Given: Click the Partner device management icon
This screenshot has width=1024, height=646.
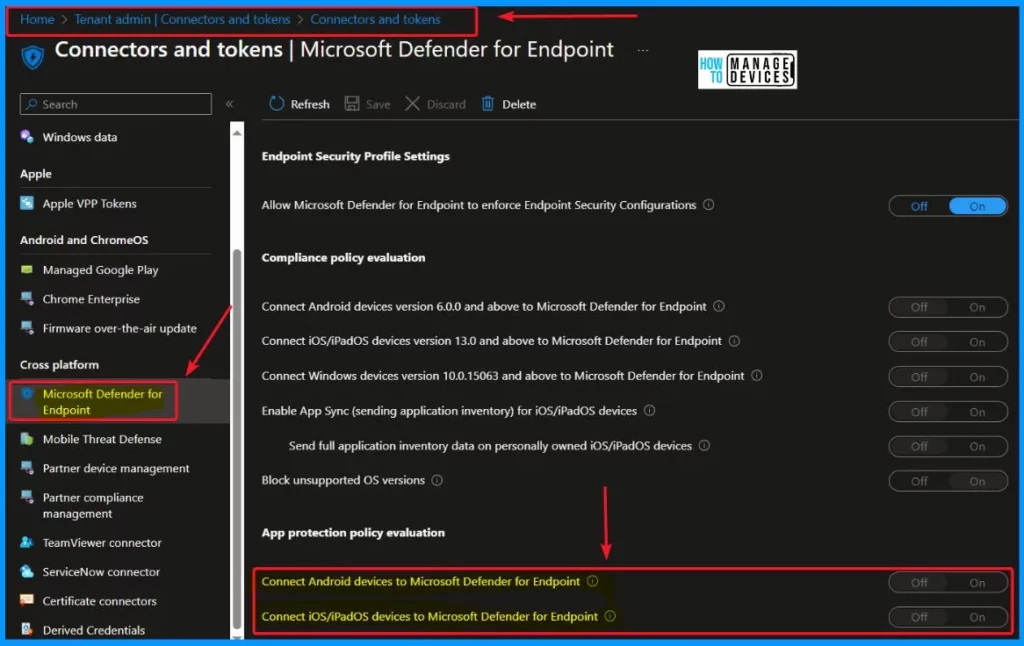Looking at the screenshot, I should coord(27,468).
